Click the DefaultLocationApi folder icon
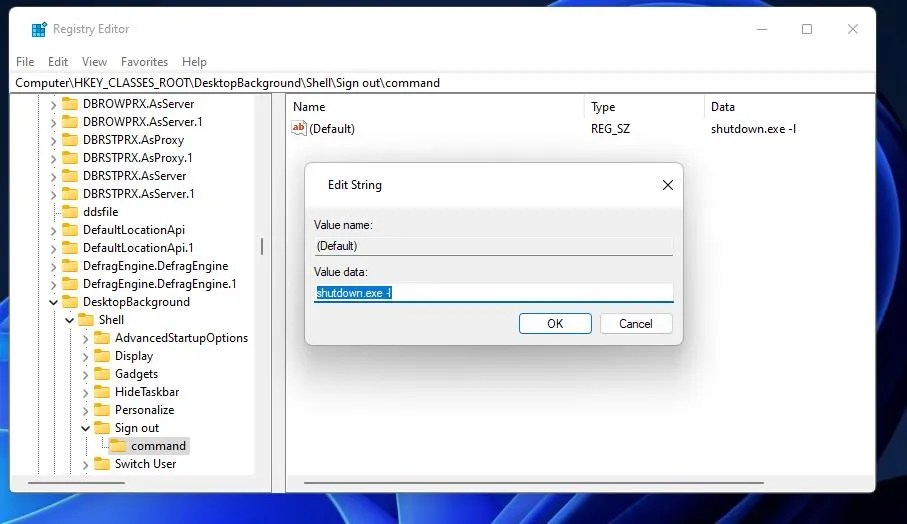Viewport: 907px width, 524px height. (70, 230)
